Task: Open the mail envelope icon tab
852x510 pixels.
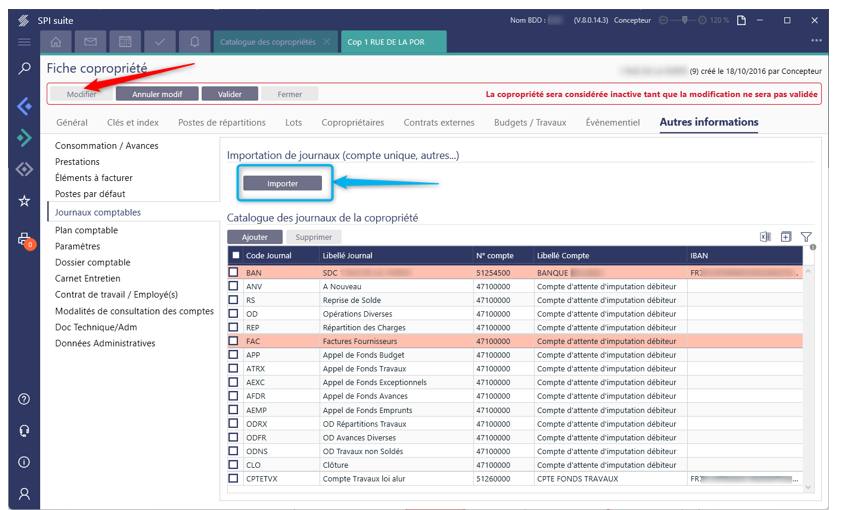Action: click(x=91, y=42)
